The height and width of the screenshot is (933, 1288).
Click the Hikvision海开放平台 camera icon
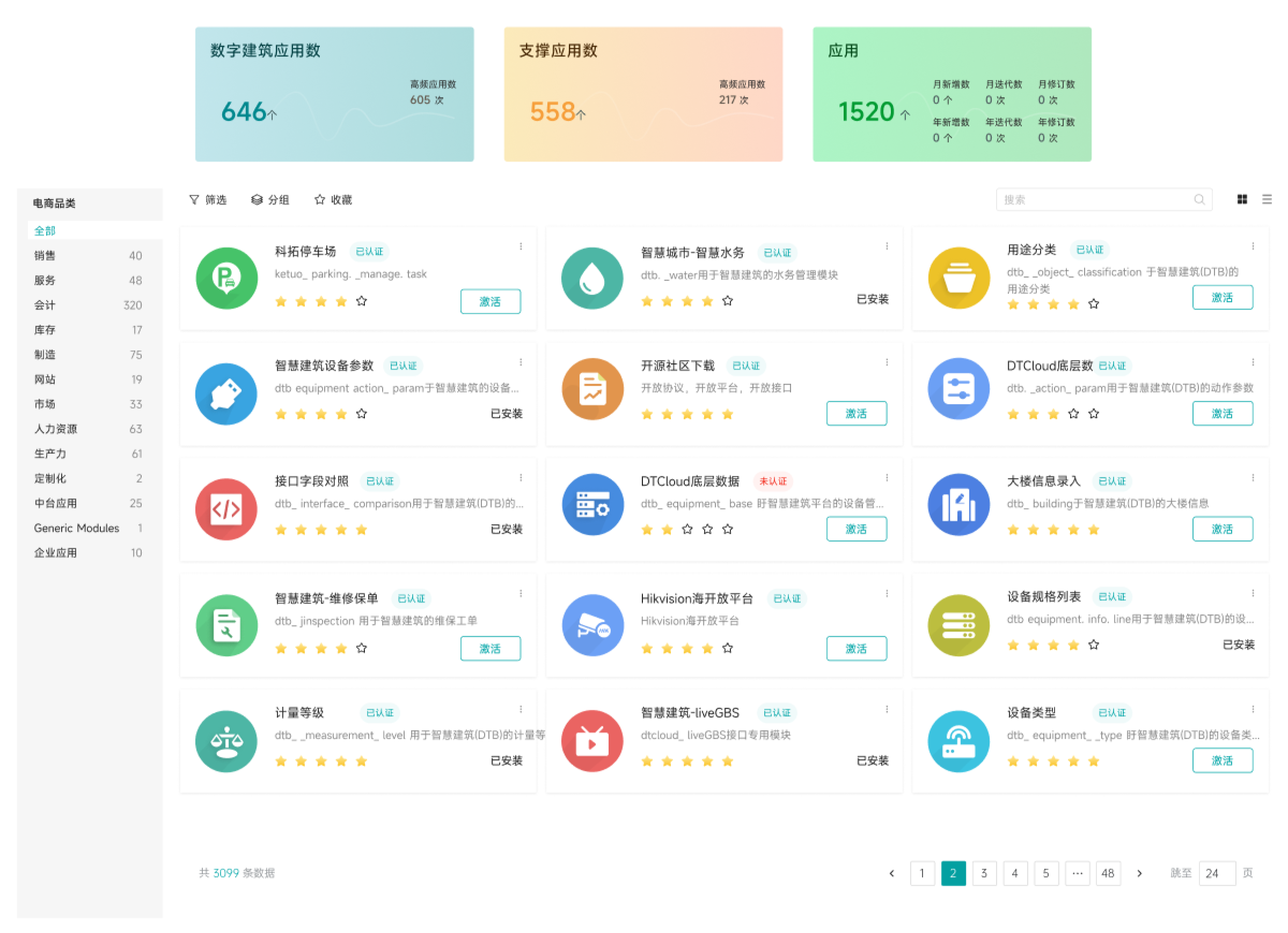tap(592, 625)
